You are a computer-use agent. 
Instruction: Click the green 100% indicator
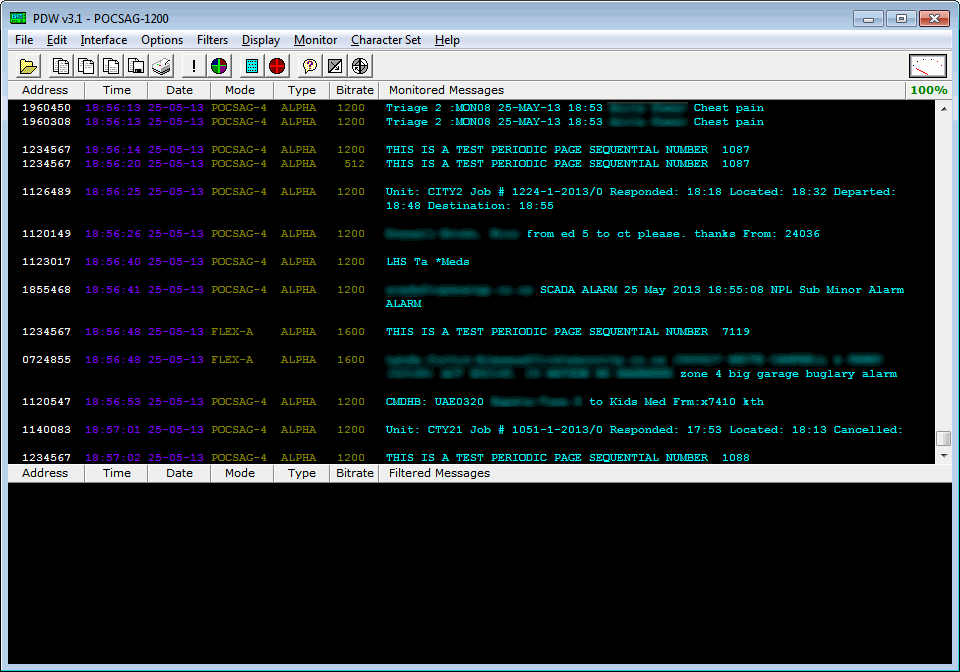point(929,89)
